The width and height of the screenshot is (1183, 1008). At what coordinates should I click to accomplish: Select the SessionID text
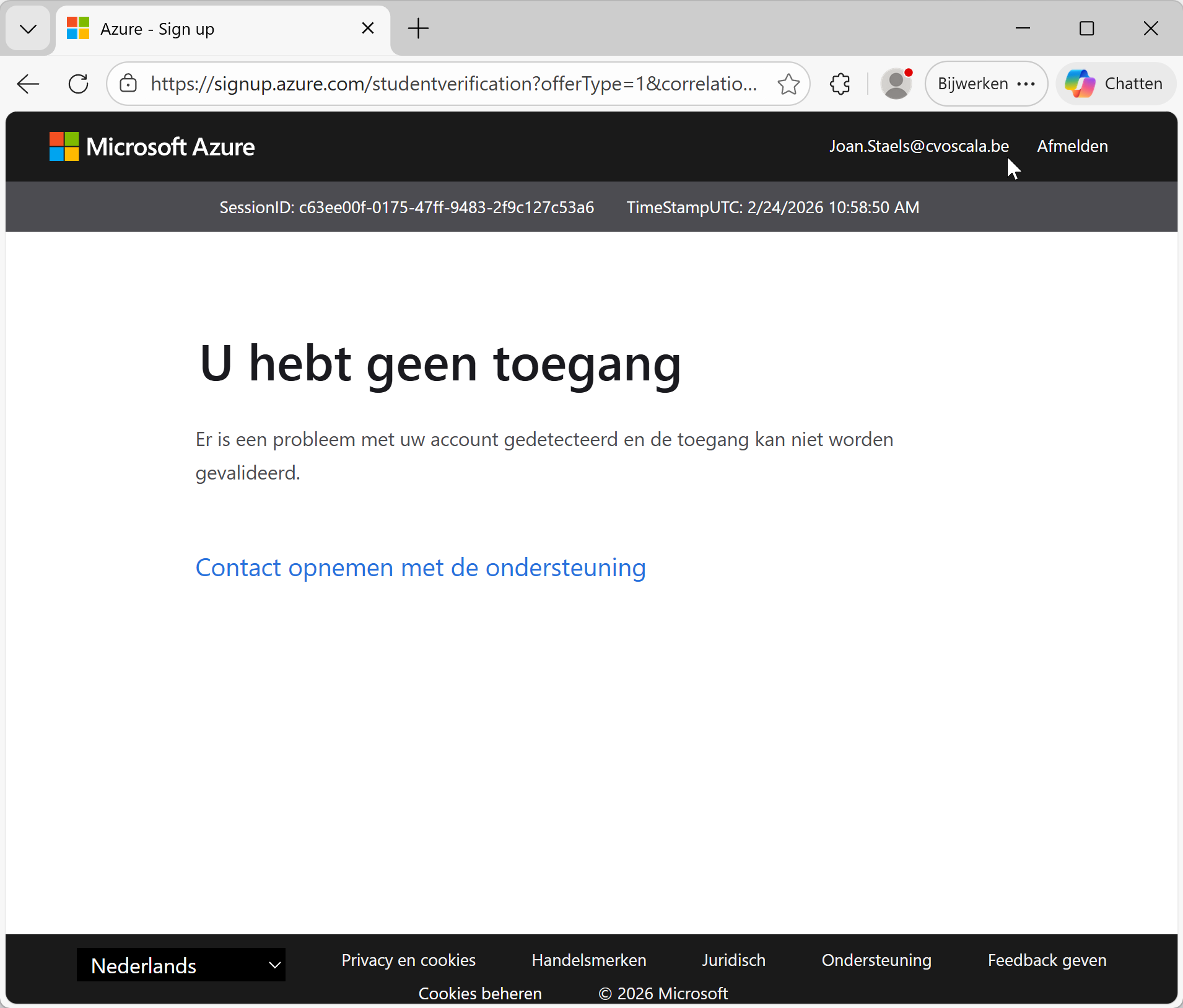[x=407, y=207]
